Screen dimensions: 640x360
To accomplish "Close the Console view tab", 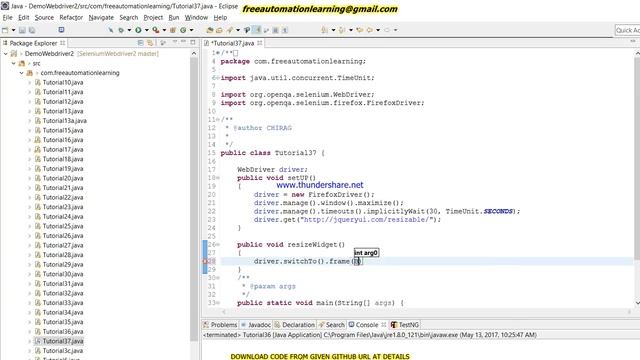I will tap(384, 324).
